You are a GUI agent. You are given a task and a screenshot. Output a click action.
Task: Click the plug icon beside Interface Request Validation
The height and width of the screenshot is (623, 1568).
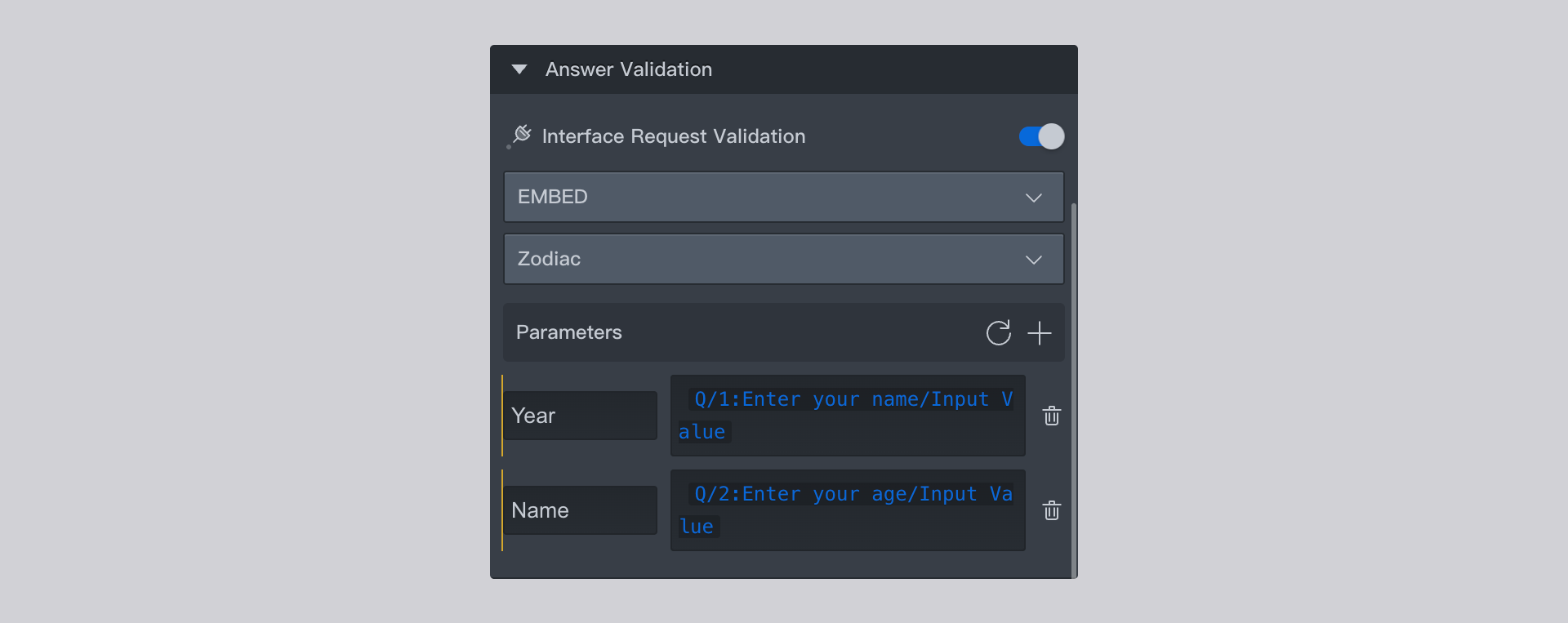point(520,136)
